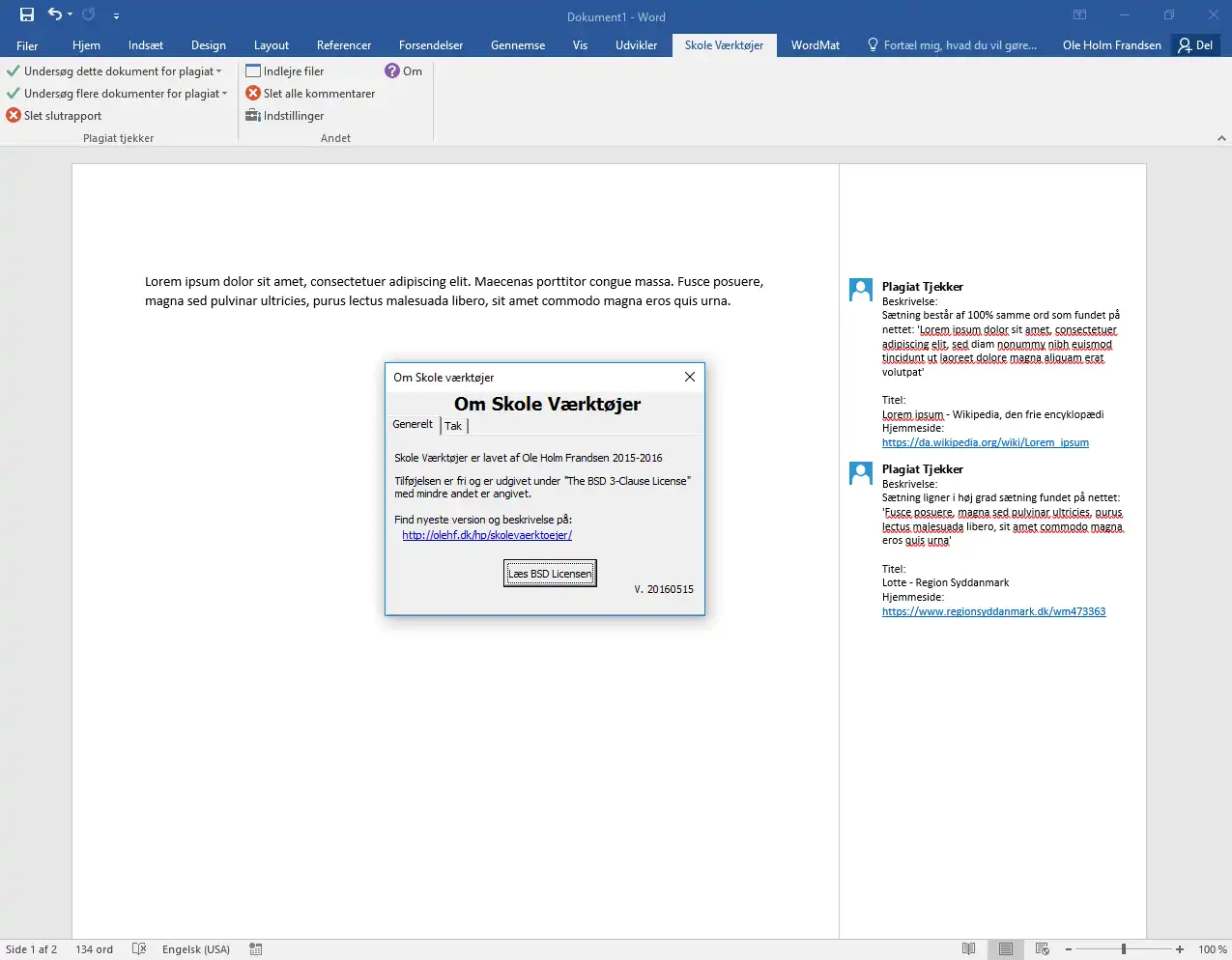Open the WordMat ribbon tab
1232x960 pixels.
[x=816, y=45]
